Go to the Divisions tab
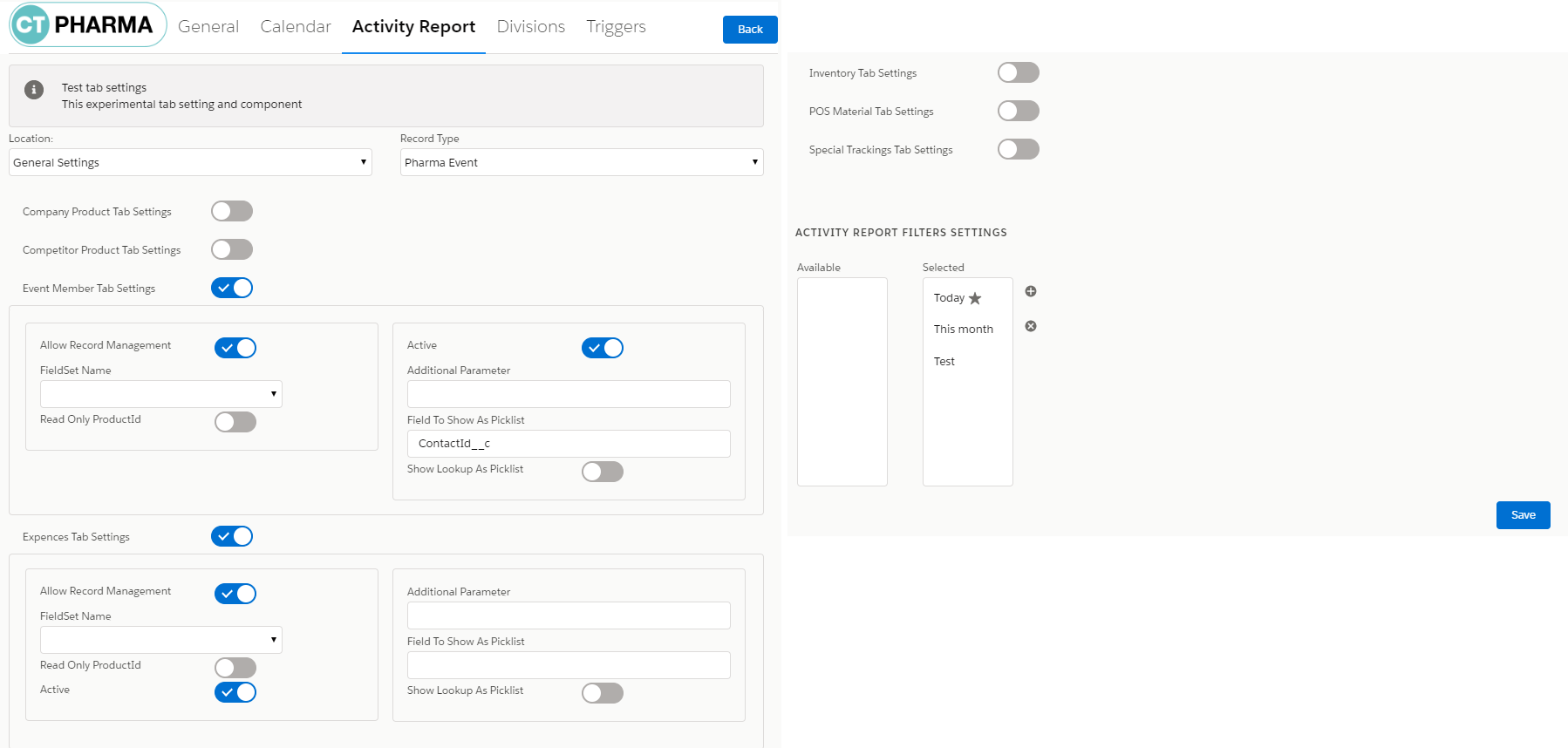The width and height of the screenshot is (1568, 748). pos(530,27)
